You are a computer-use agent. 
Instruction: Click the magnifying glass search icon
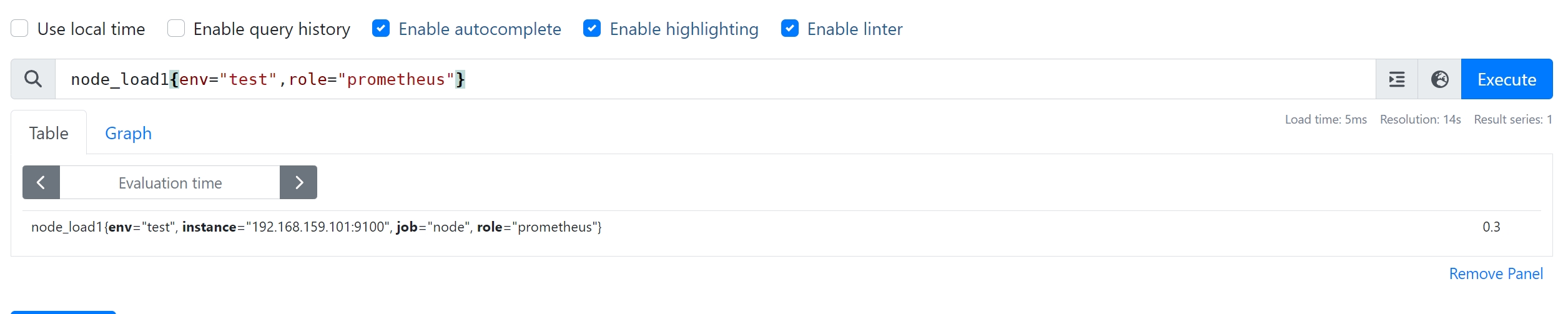coord(33,79)
